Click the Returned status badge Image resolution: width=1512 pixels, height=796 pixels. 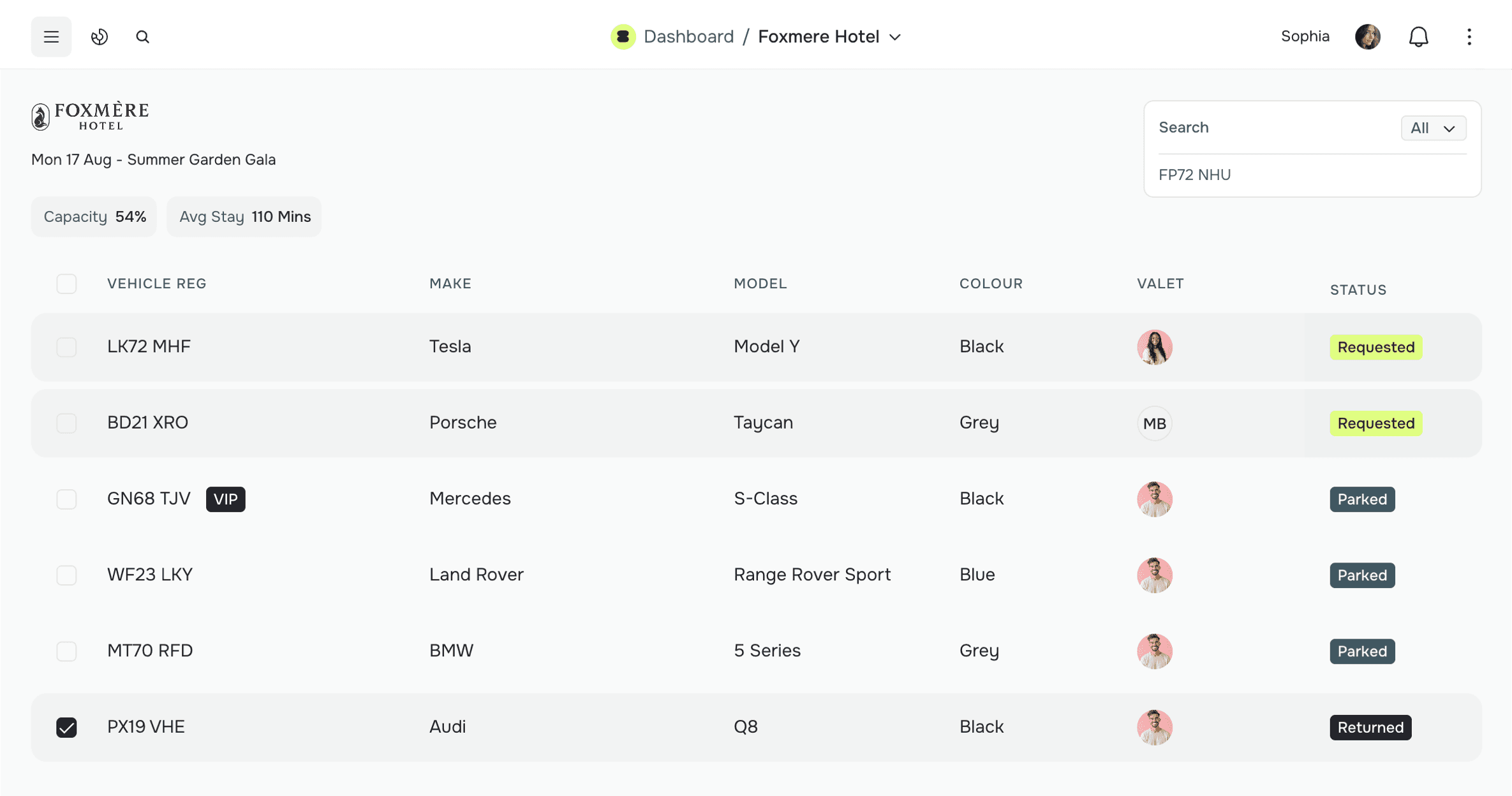[x=1370, y=727]
